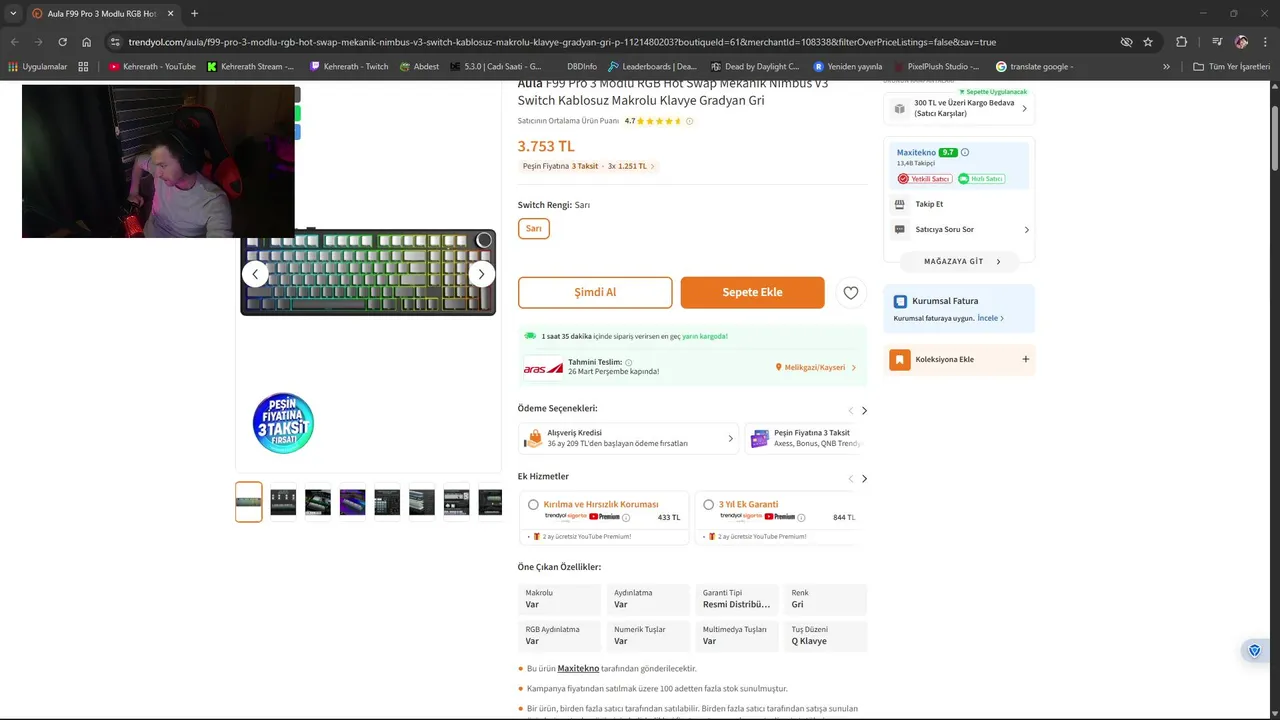Image resolution: width=1280 pixels, height=720 pixels.
Task: Select purple keyboard thumbnail
Action: pos(352,502)
